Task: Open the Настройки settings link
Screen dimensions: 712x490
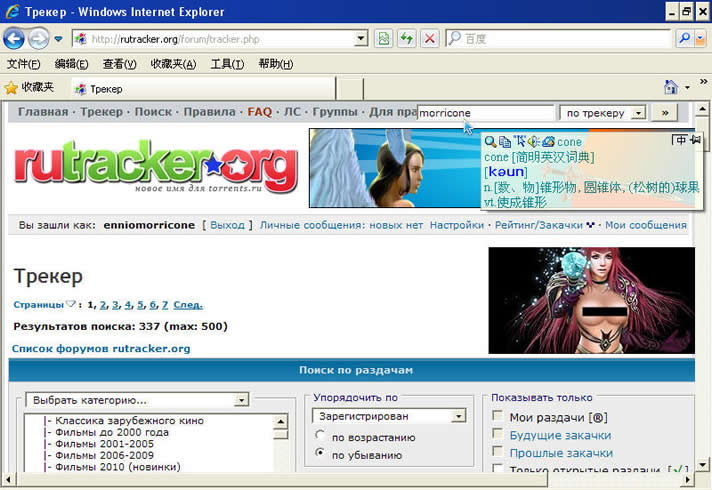Action: (x=457, y=225)
